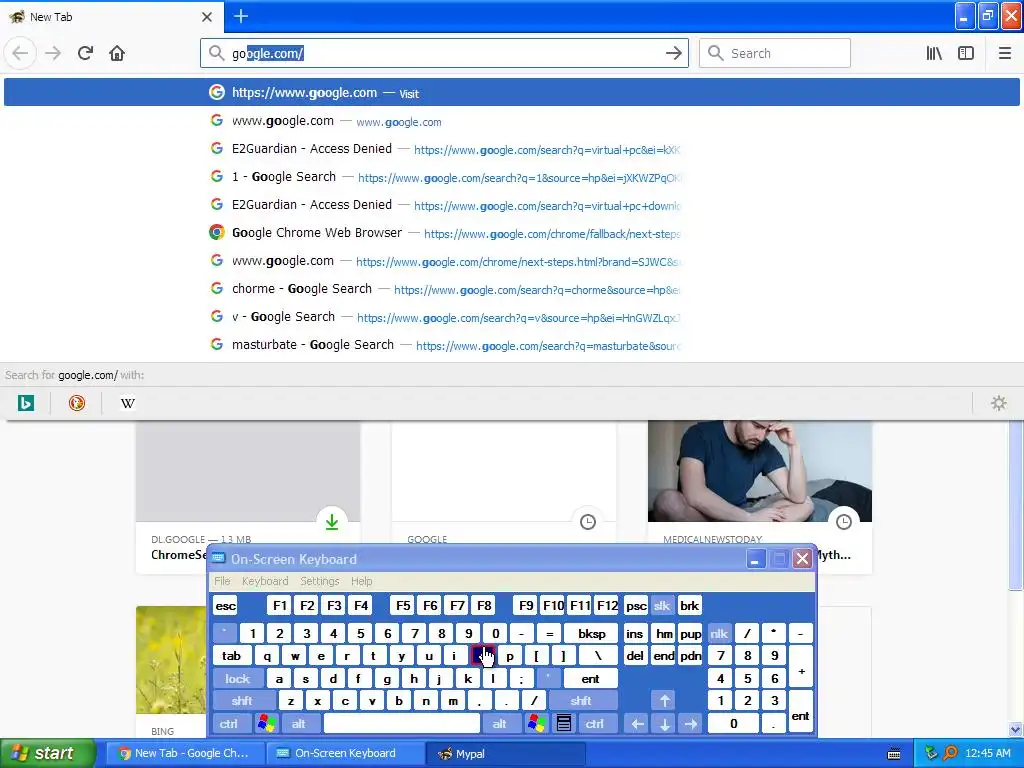1024x768 pixels.
Task: Open a new tab with plus icon
Action: coord(241,16)
